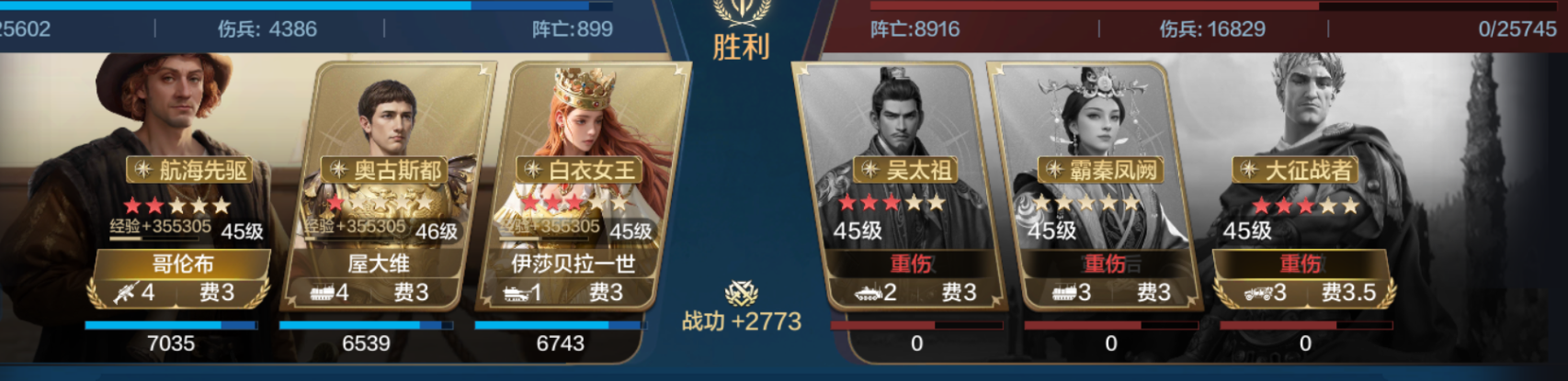Click the tank icon on 伊莎贝拉一世's card

pos(516,293)
